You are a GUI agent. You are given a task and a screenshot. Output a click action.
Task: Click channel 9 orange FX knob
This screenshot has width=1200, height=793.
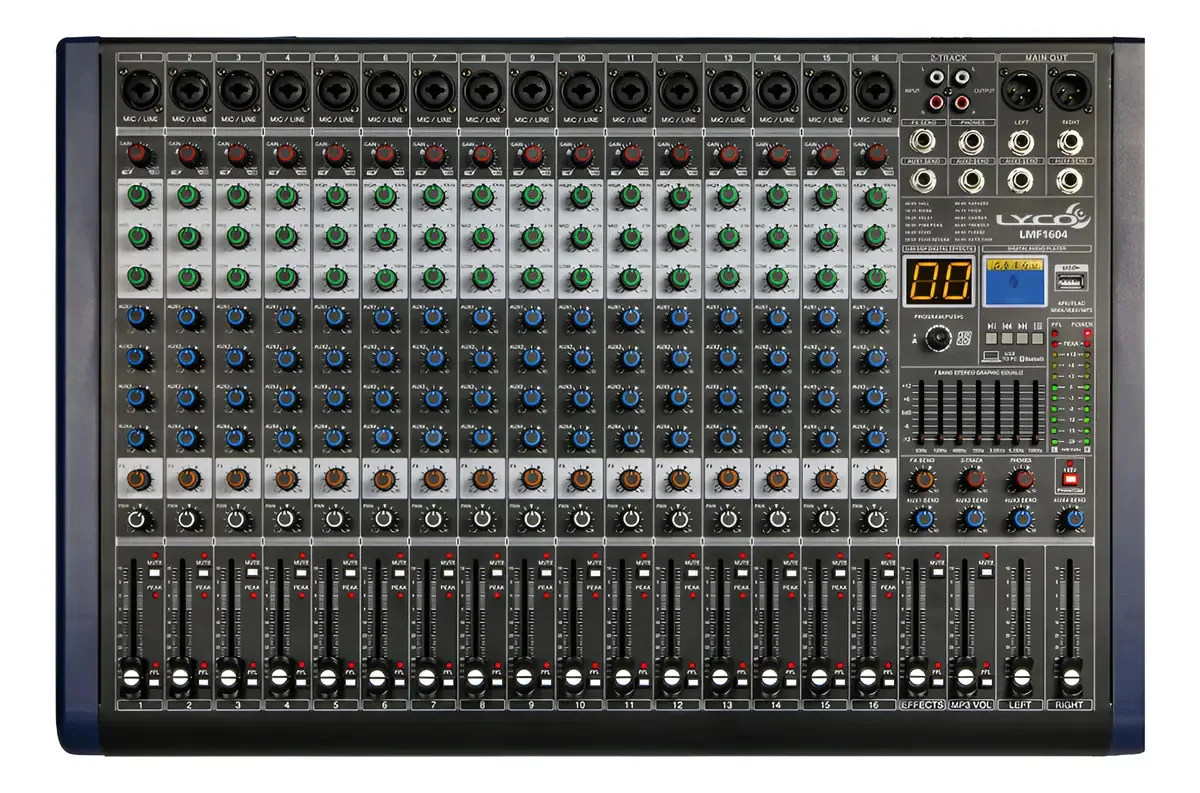(x=531, y=480)
